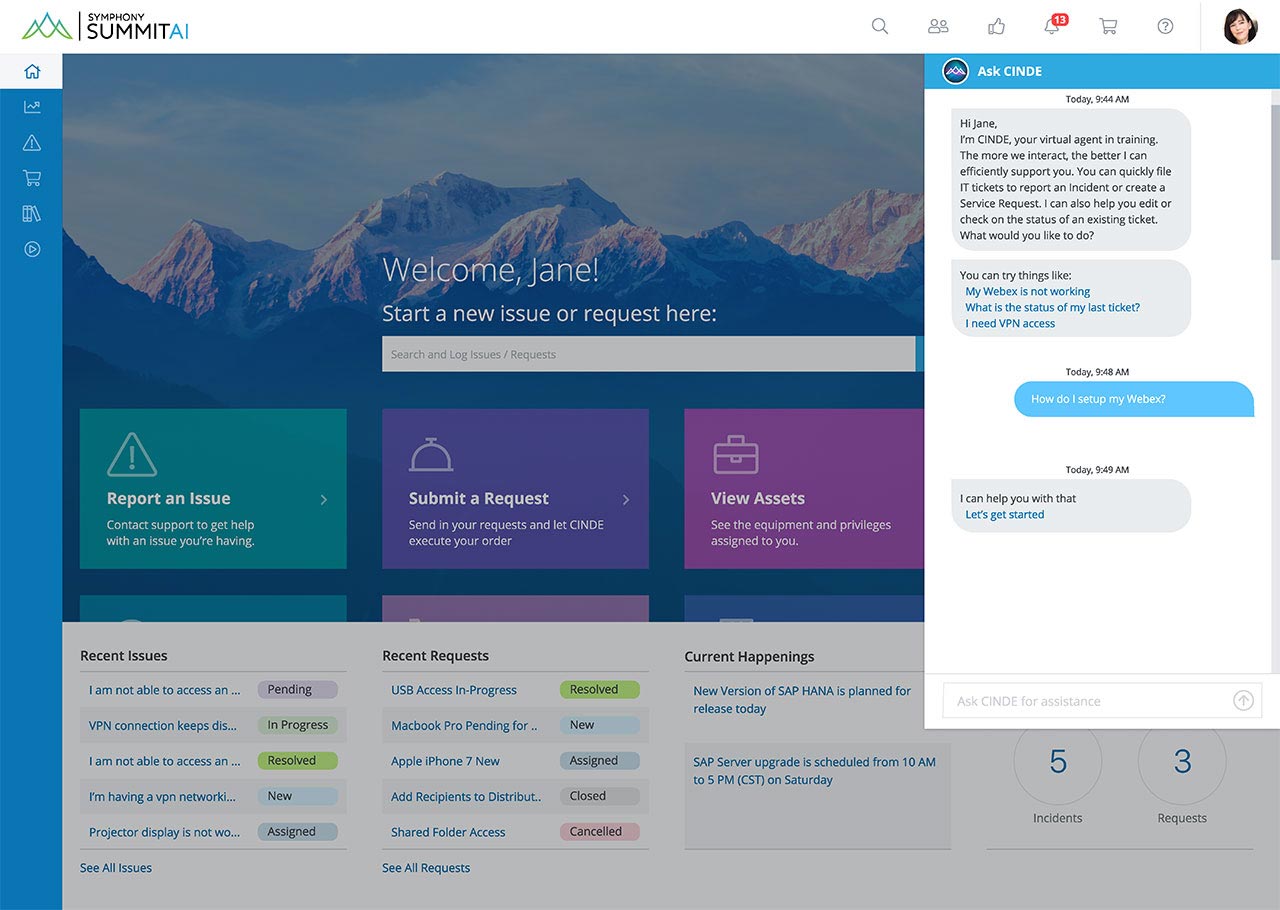Screen dimensions: 1280x910
Task: Open the search magnifier icon in header
Action: [x=880, y=27]
